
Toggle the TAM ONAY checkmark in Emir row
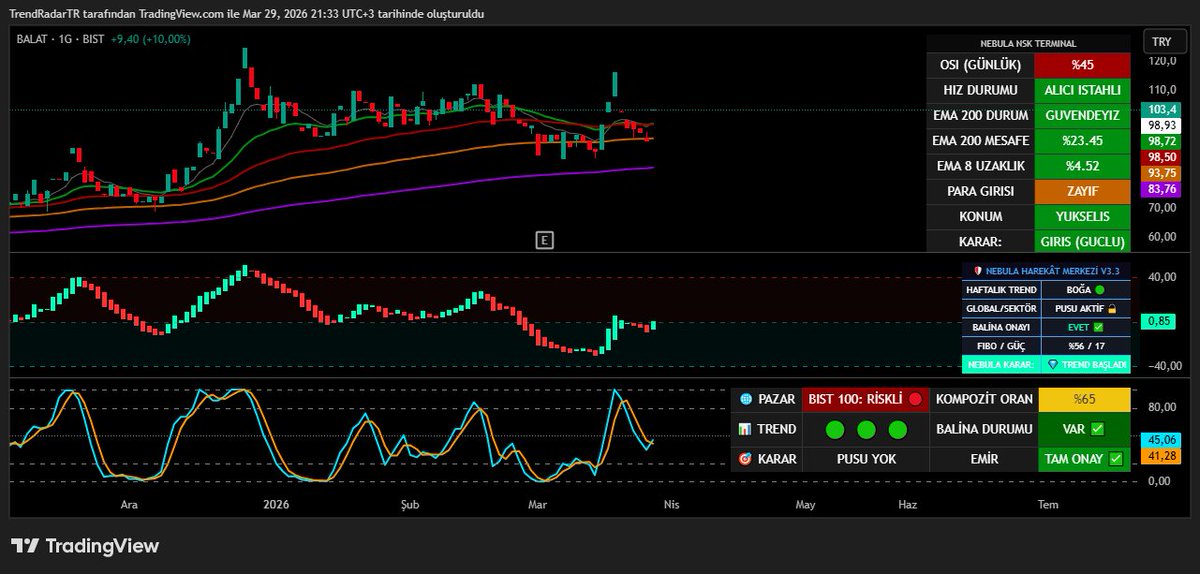coord(1116,460)
